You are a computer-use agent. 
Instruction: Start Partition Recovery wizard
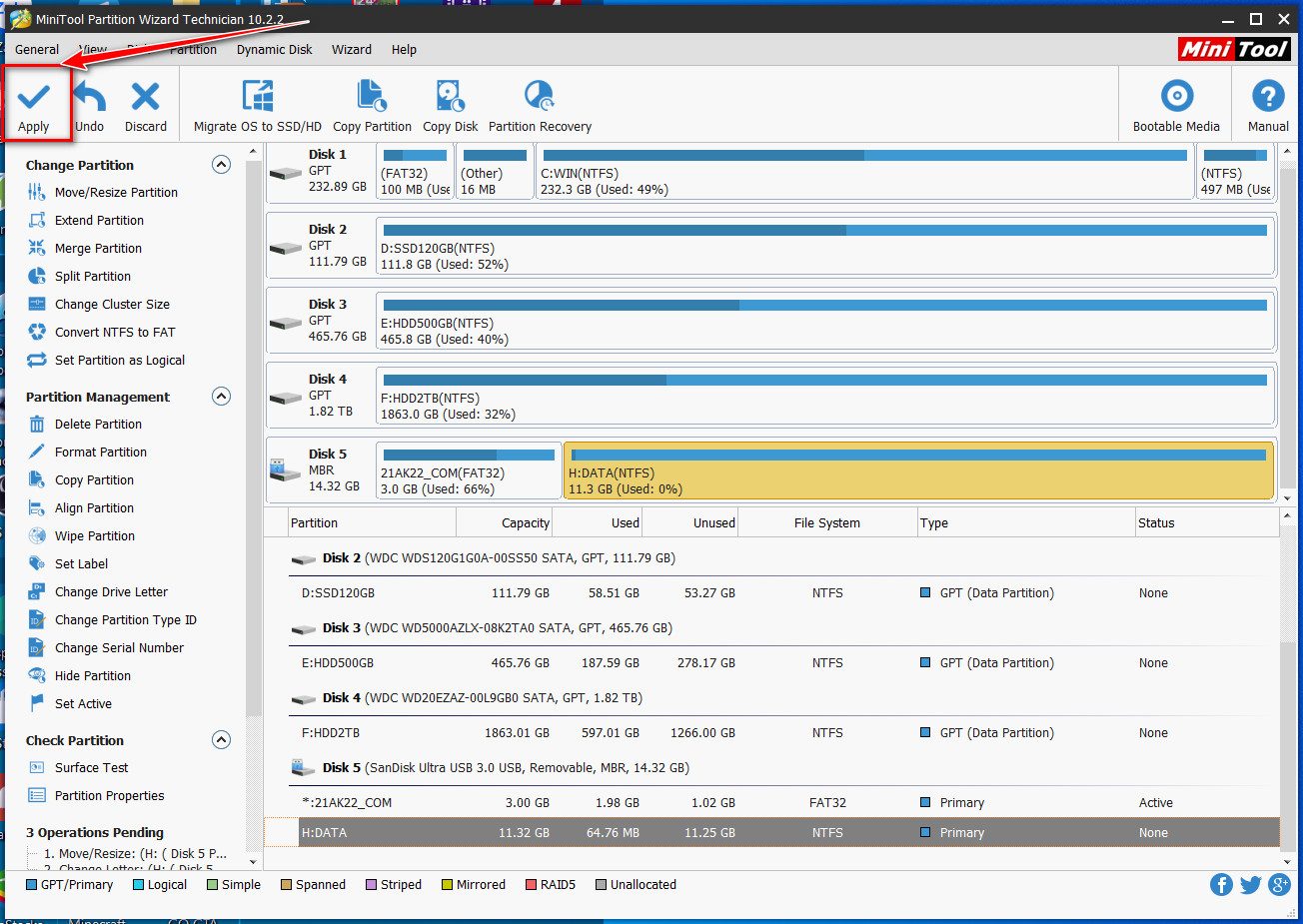(x=540, y=104)
